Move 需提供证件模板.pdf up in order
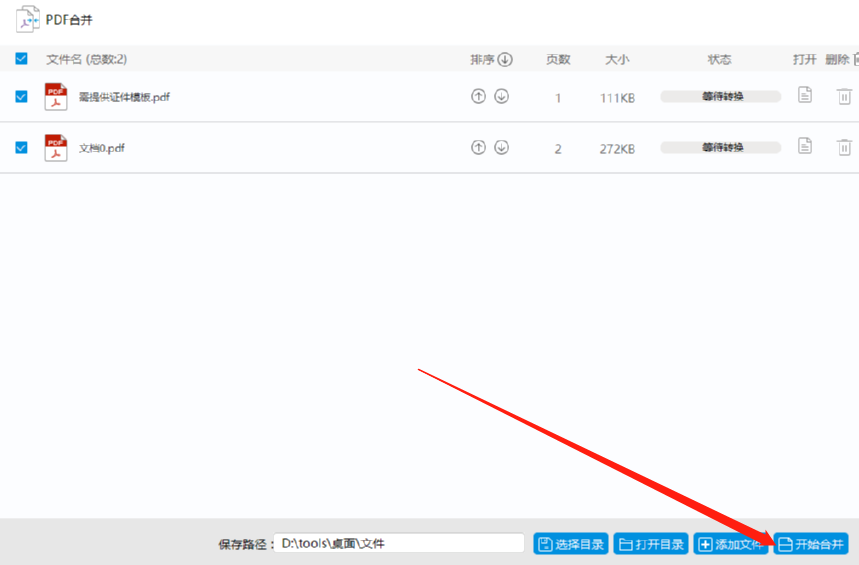859x565 pixels. point(478,96)
